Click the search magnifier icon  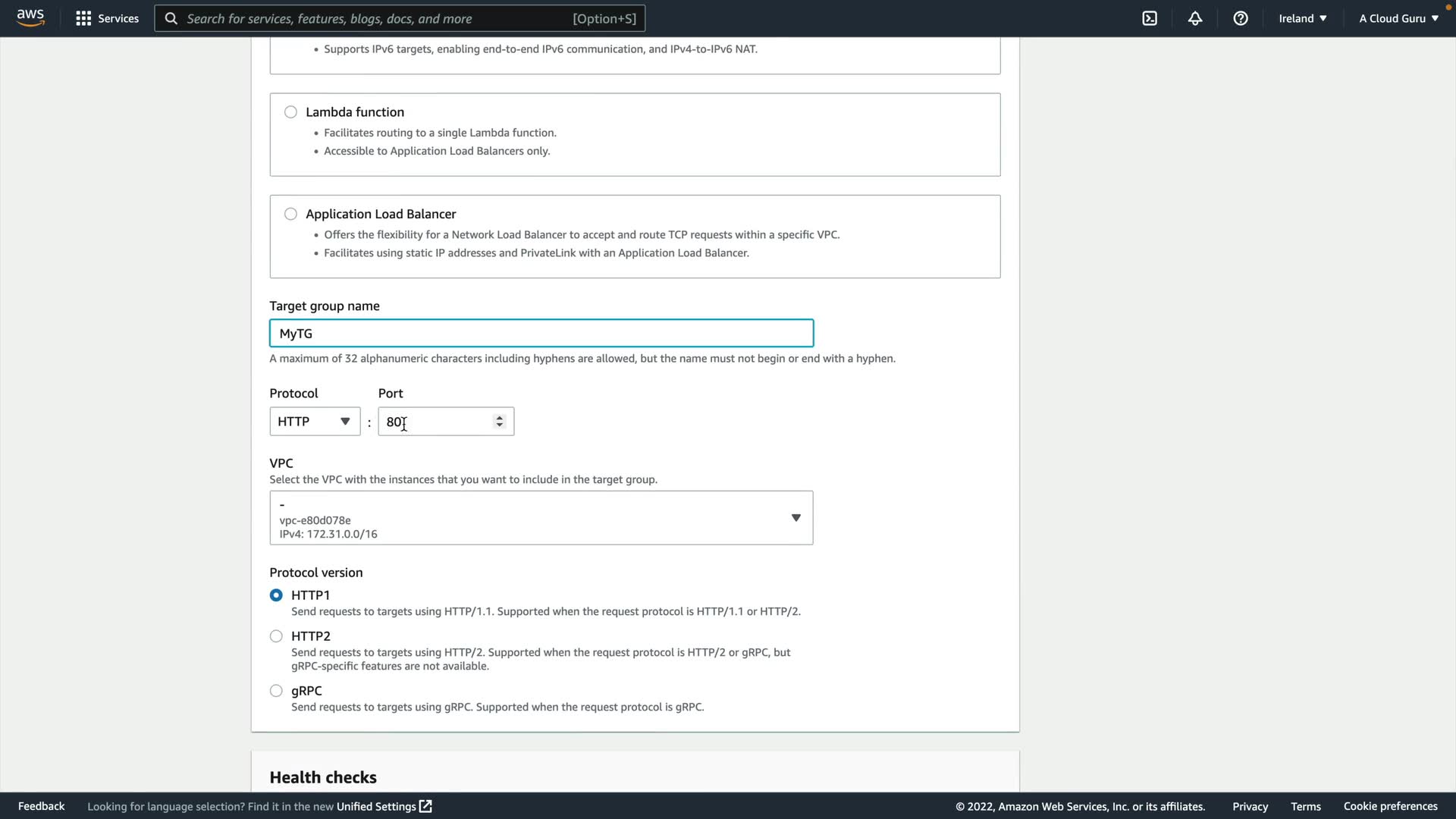pos(171,18)
